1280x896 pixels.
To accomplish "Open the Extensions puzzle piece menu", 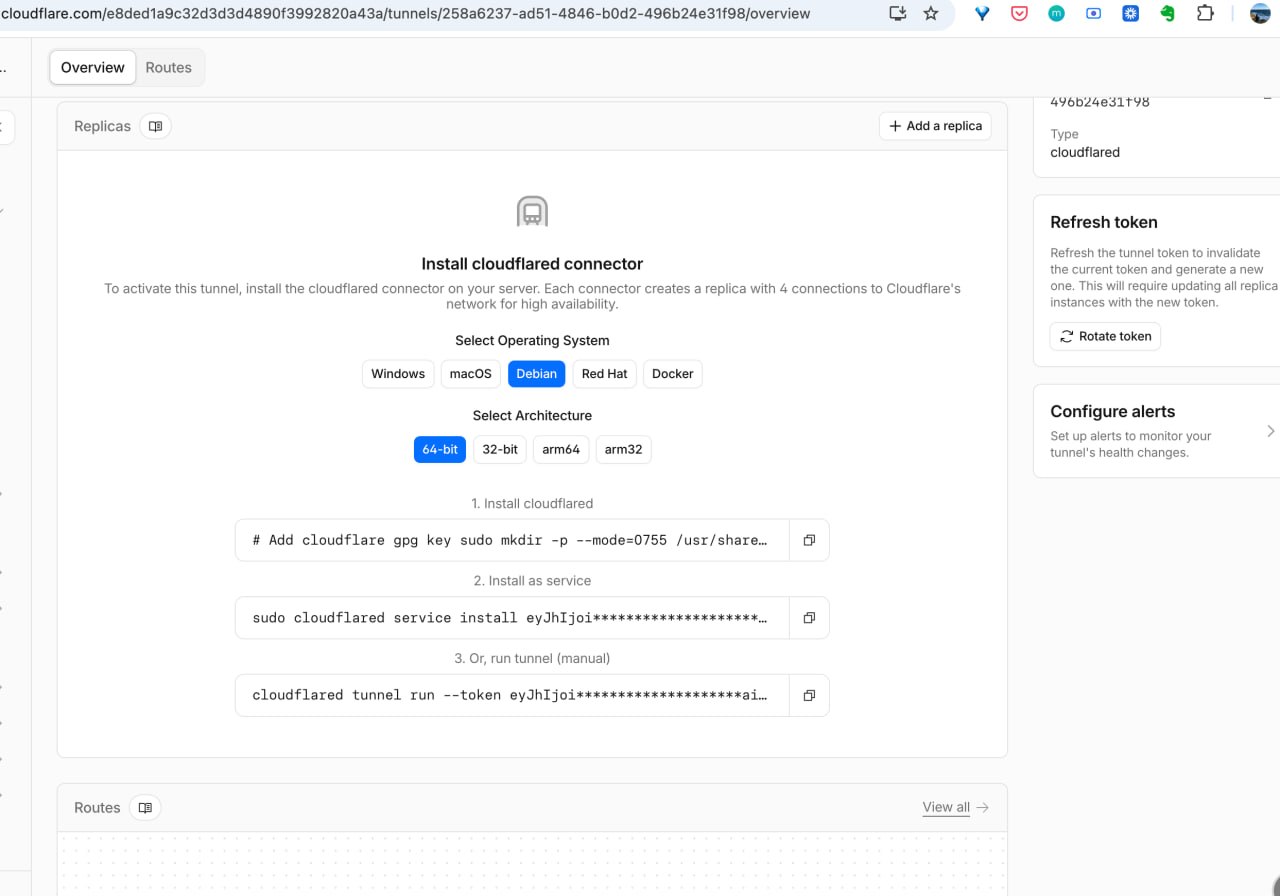I will coord(1205,14).
